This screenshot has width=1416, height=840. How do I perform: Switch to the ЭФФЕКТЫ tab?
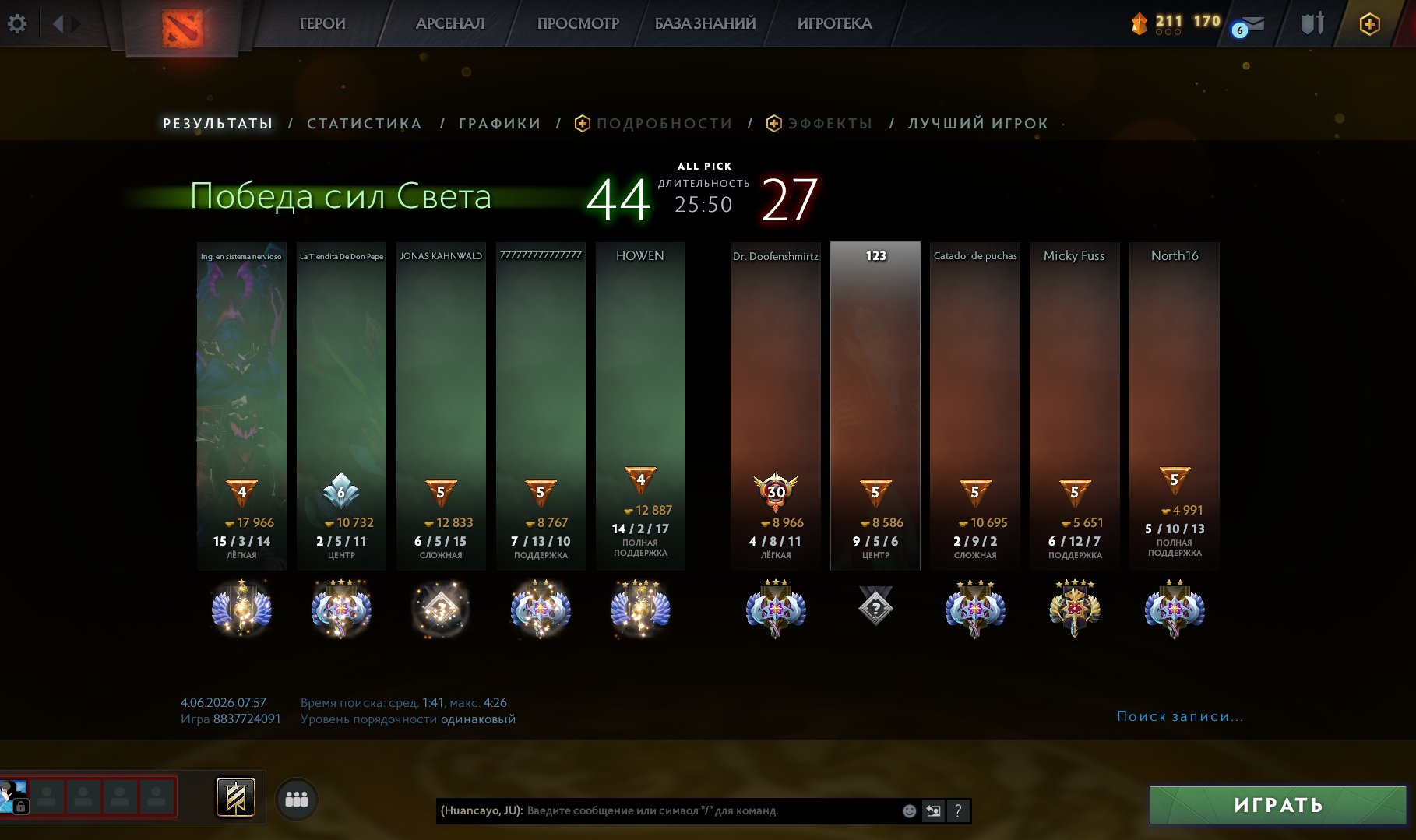click(x=819, y=124)
